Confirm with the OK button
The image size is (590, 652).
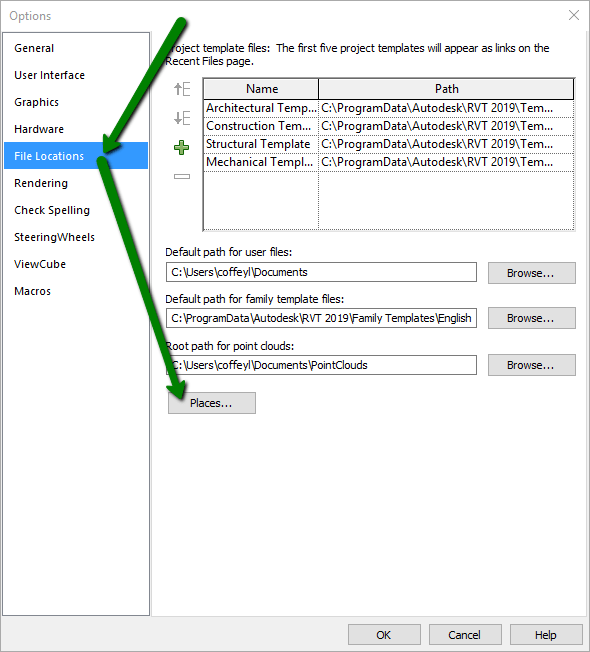(x=384, y=635)
